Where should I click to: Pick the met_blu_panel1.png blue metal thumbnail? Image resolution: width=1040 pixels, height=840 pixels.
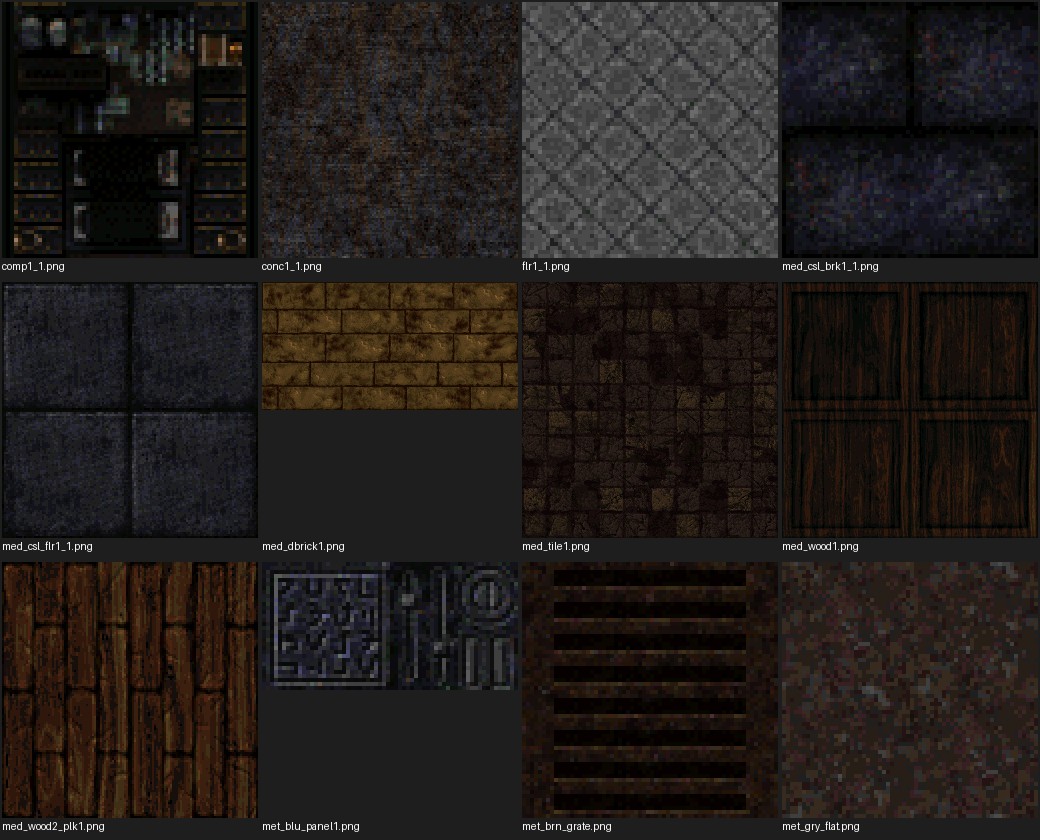click(389, 626)
